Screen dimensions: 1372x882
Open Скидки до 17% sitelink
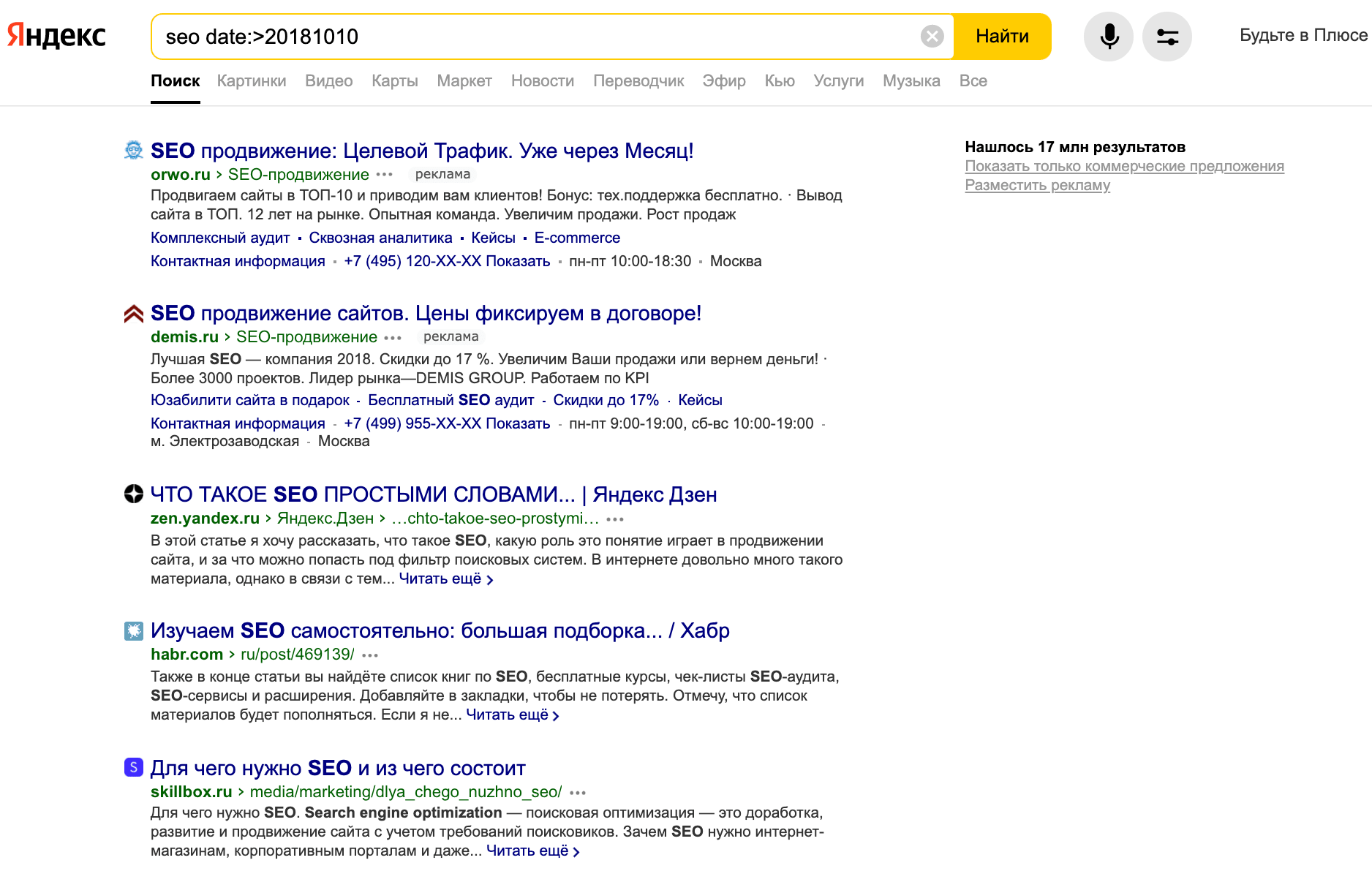pos(606,400)
